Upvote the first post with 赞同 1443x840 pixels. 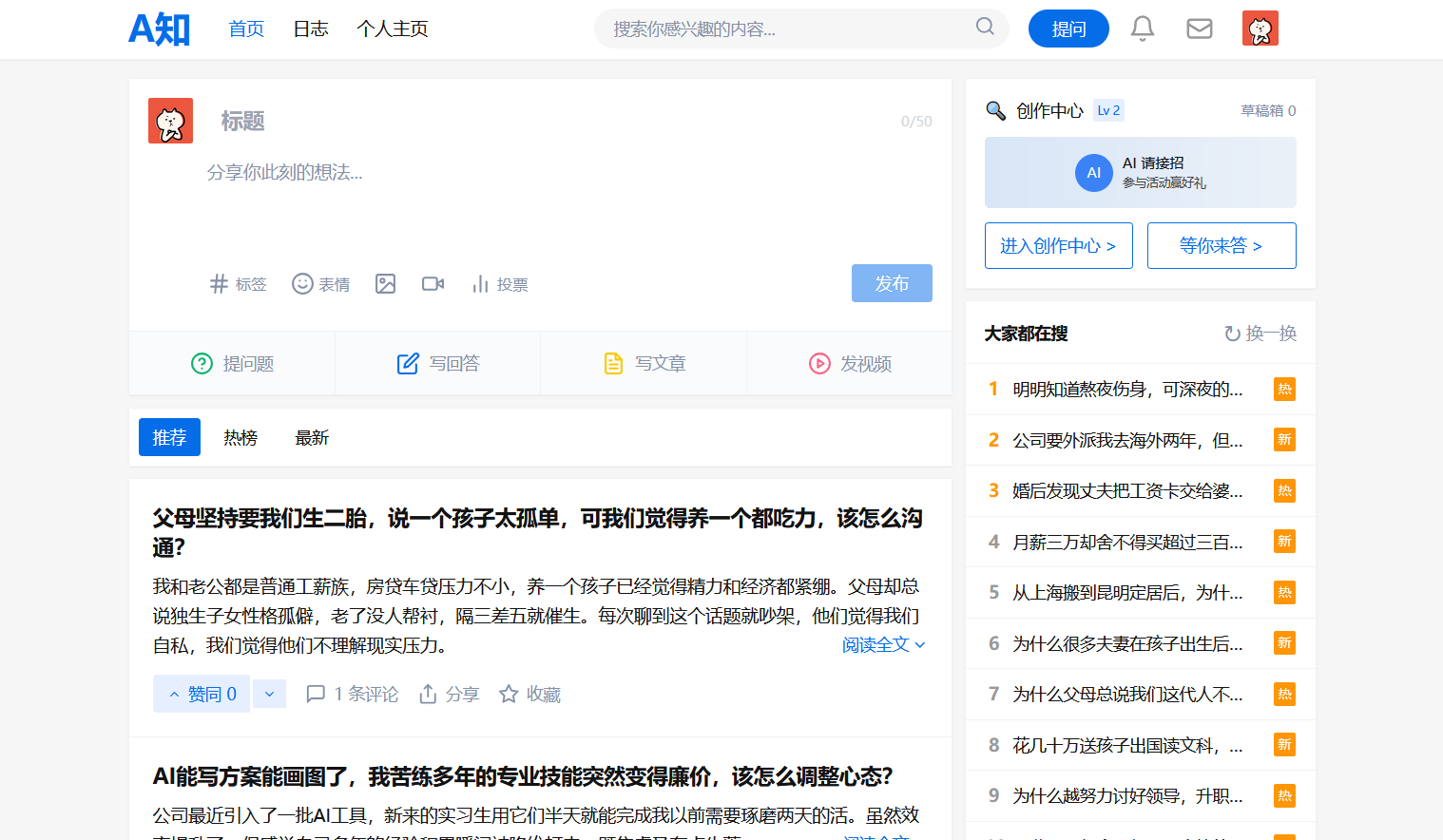coord(202,695)
